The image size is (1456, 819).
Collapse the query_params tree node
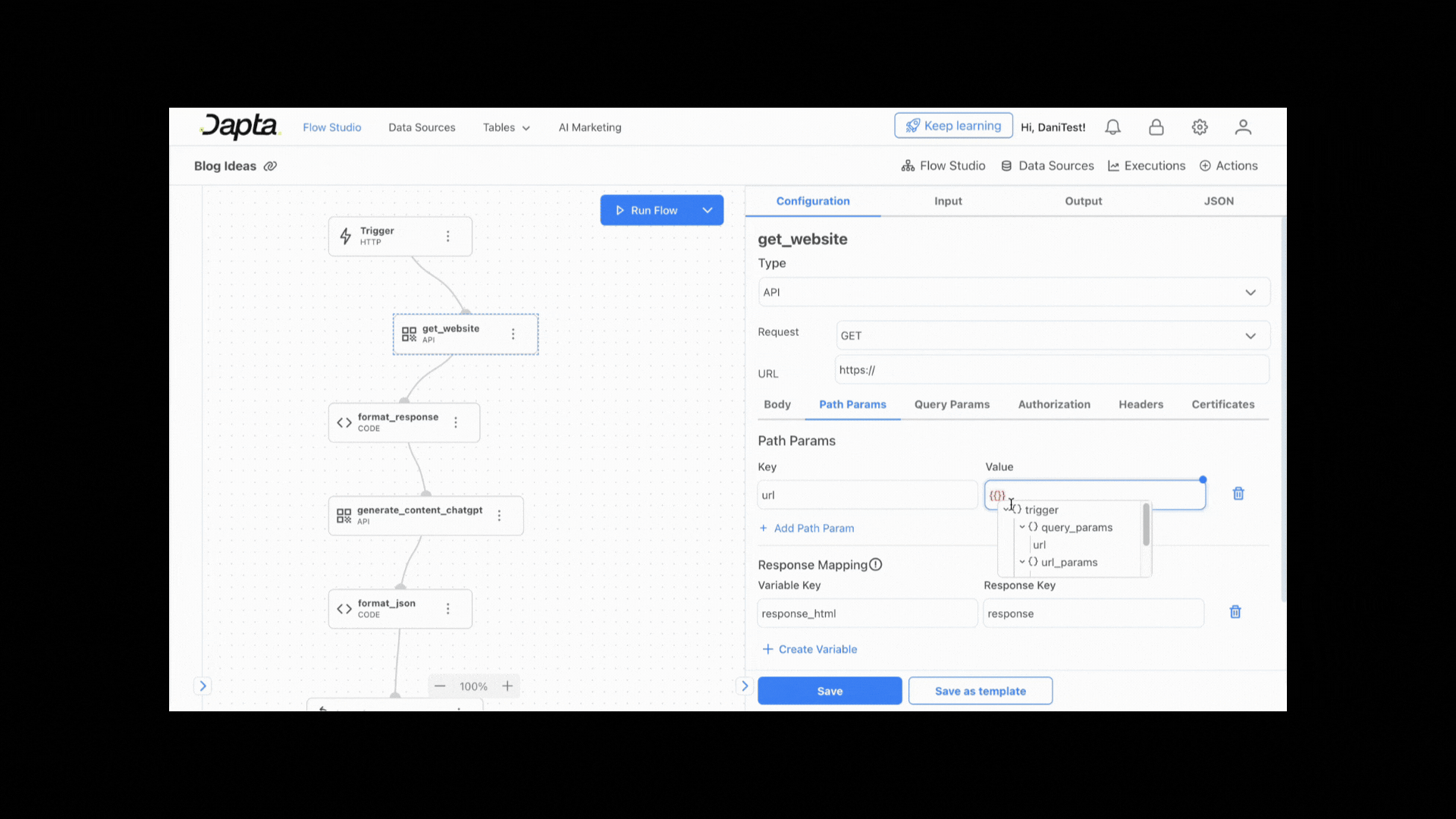[x=1022, y=527]
